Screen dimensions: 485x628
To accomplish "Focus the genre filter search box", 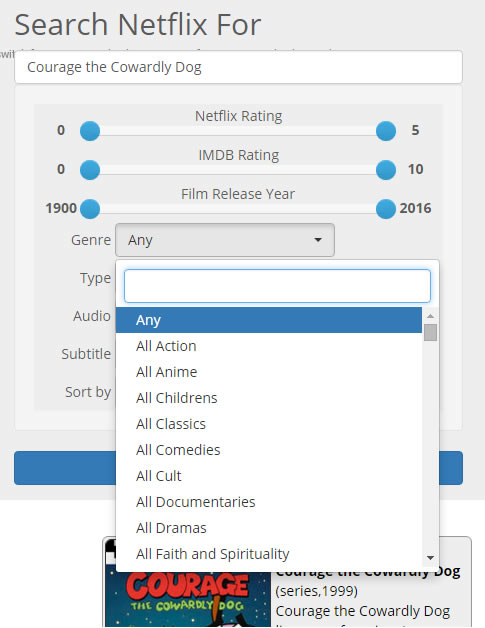I will tap(277, 286).
